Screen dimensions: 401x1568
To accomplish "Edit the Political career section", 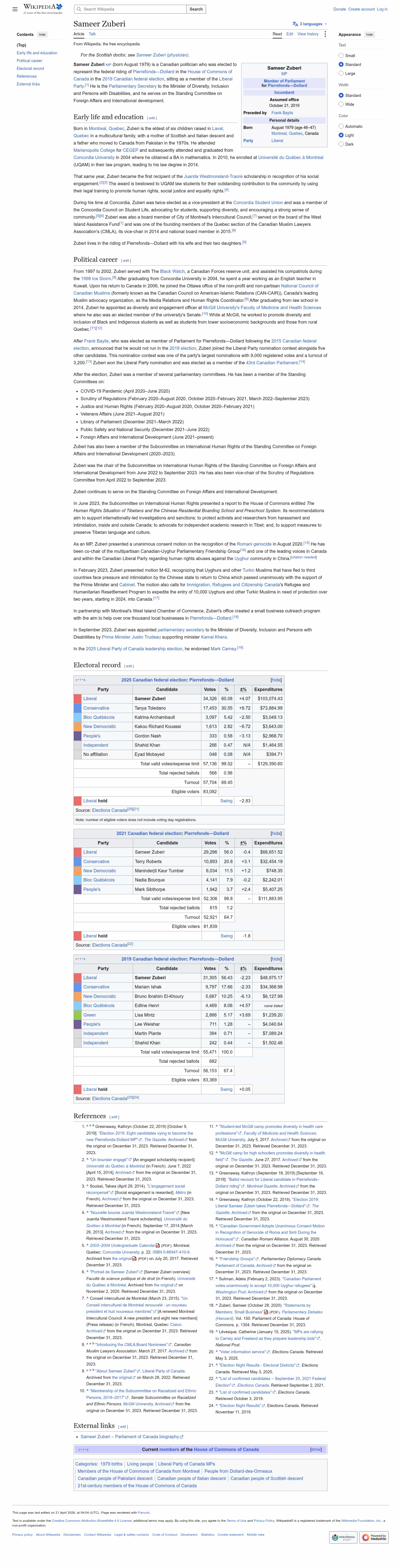I will [x=125, y=260].
